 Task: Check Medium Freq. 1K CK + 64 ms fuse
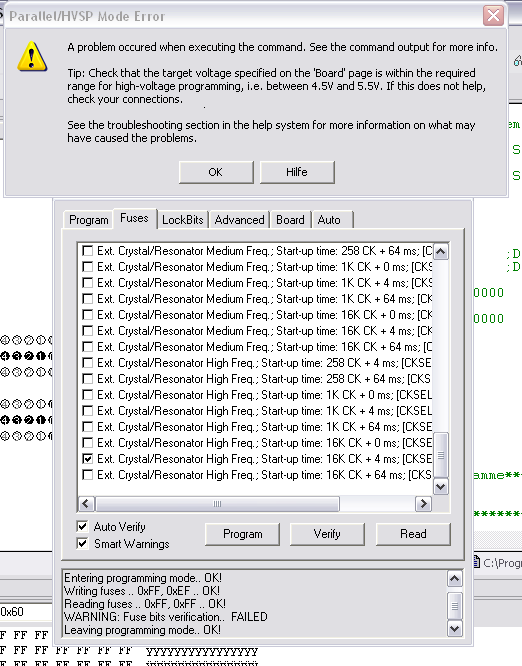tap(87, 299)
